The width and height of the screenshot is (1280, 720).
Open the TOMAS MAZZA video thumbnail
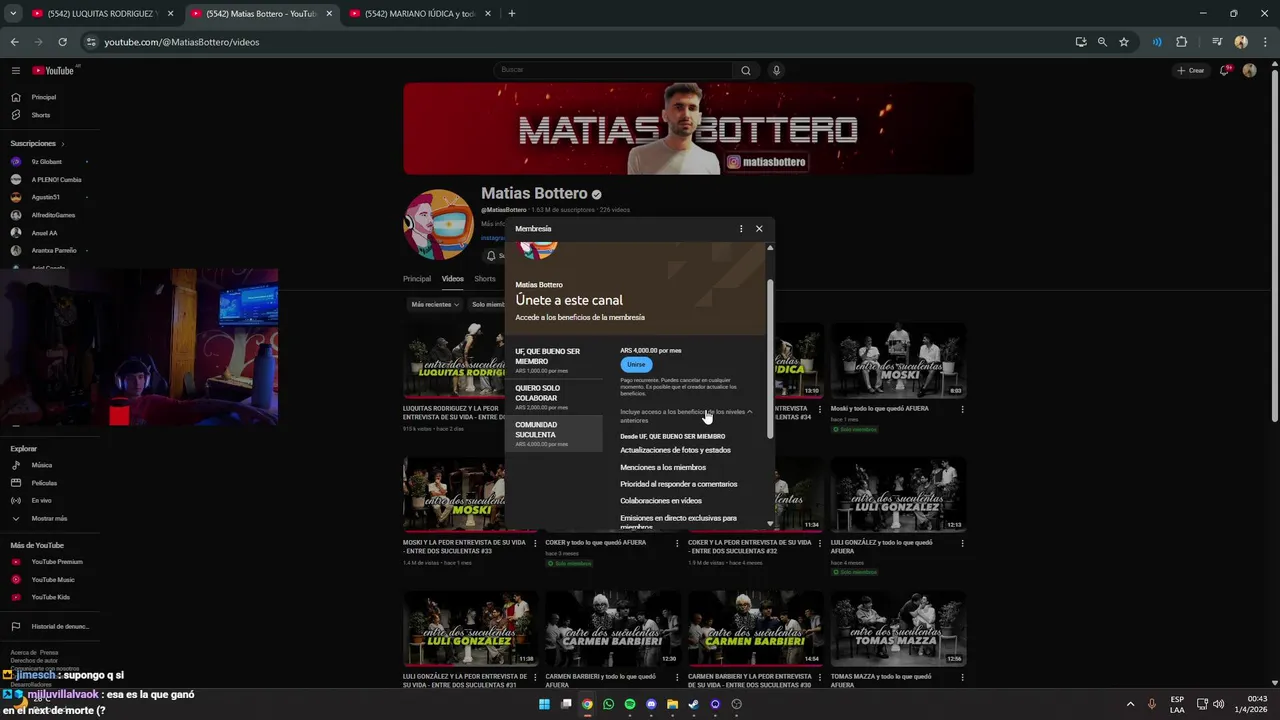click(x=898, y=628)
